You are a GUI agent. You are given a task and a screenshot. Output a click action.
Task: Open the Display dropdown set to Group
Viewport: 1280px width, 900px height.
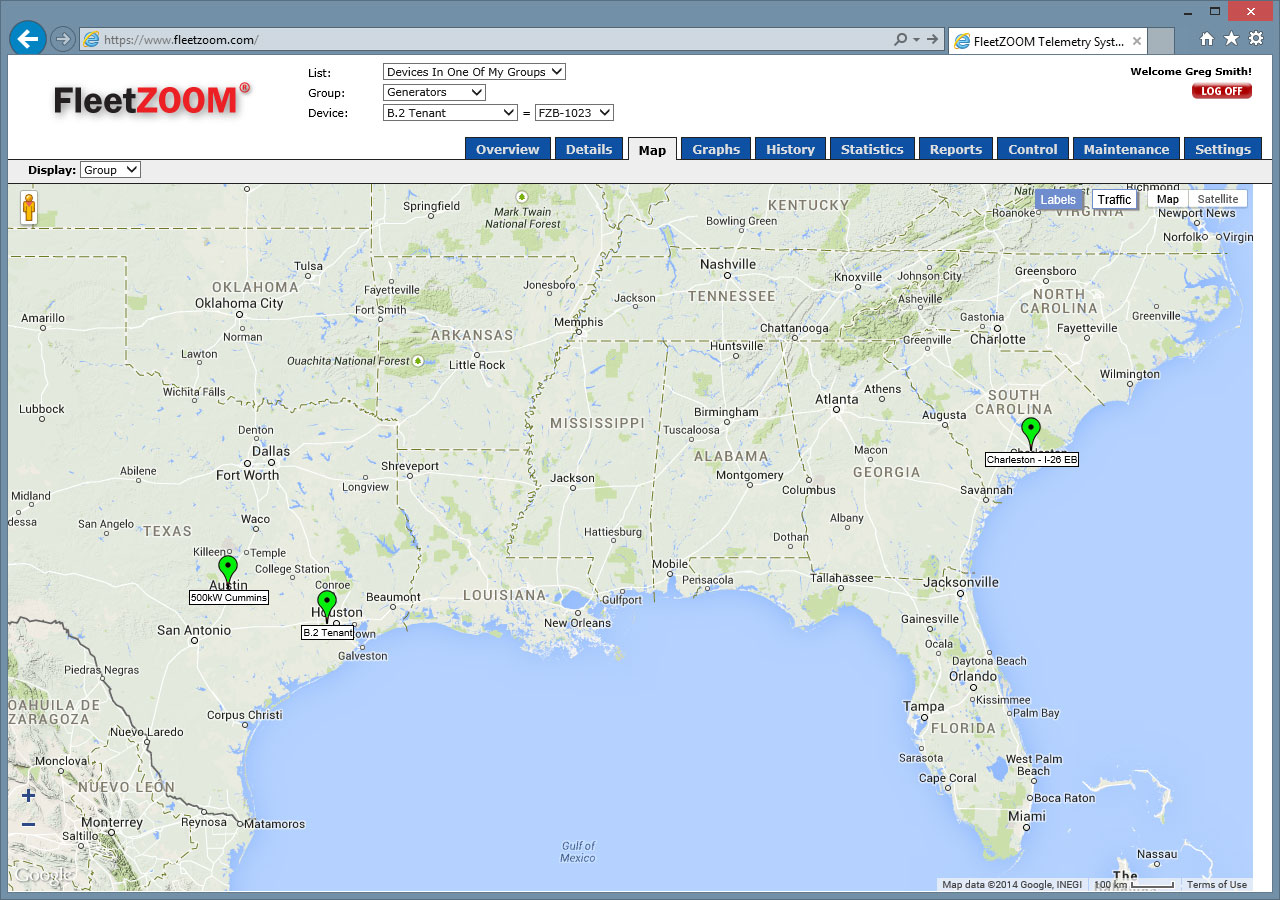tap(110, 170)
